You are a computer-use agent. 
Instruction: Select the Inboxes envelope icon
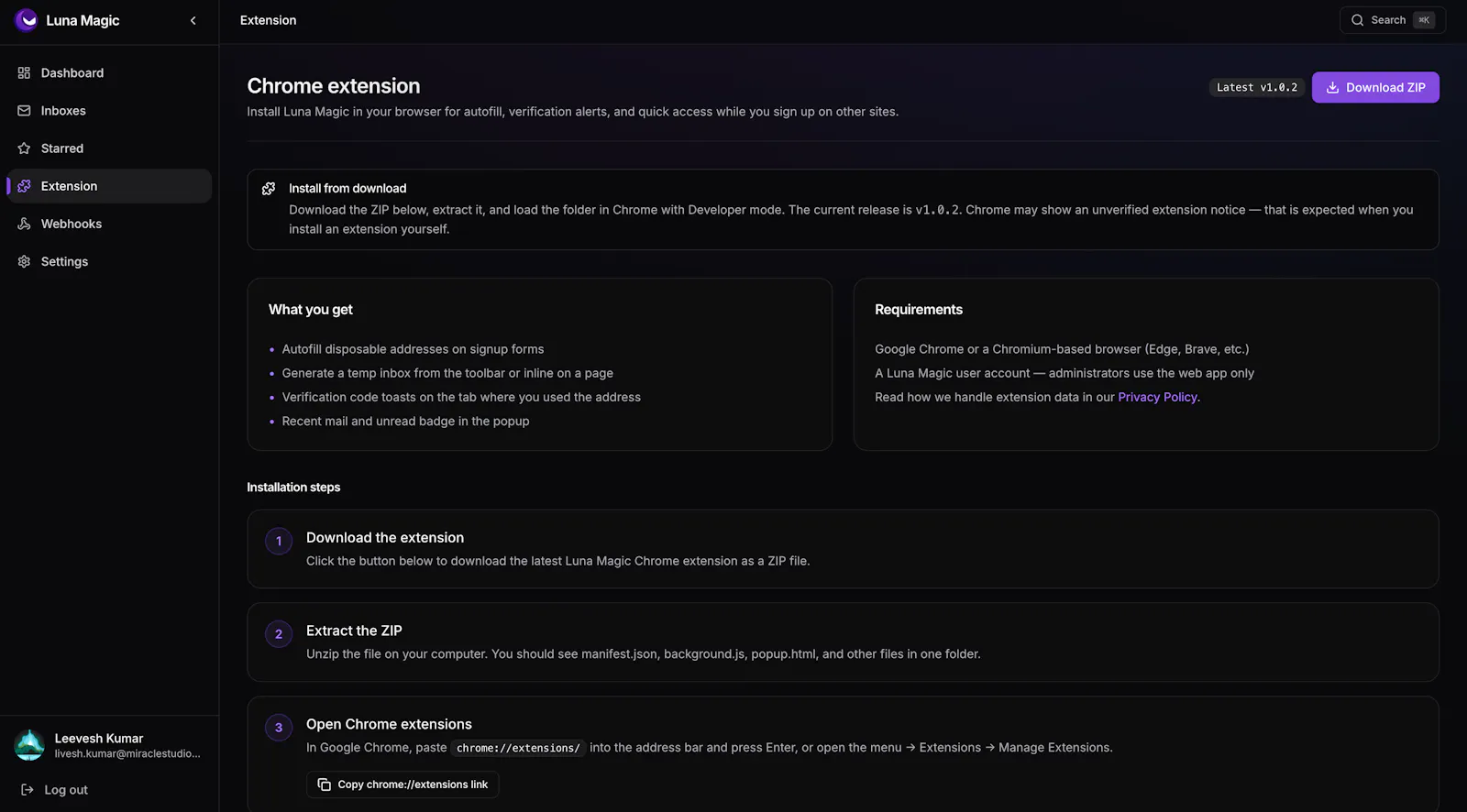click(x=24, y=111)
